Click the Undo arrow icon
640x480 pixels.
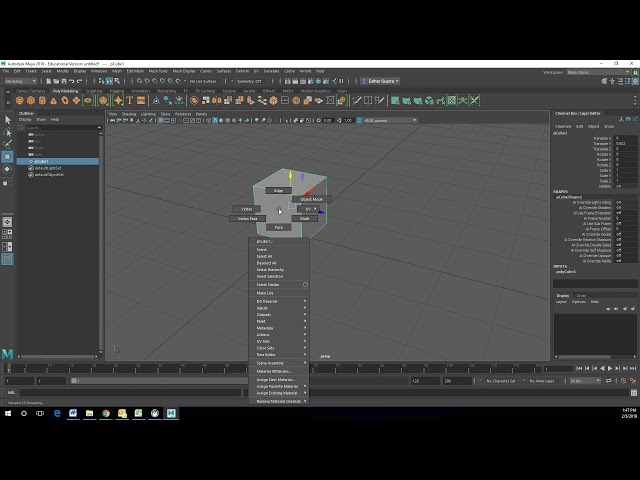[72, 81]
